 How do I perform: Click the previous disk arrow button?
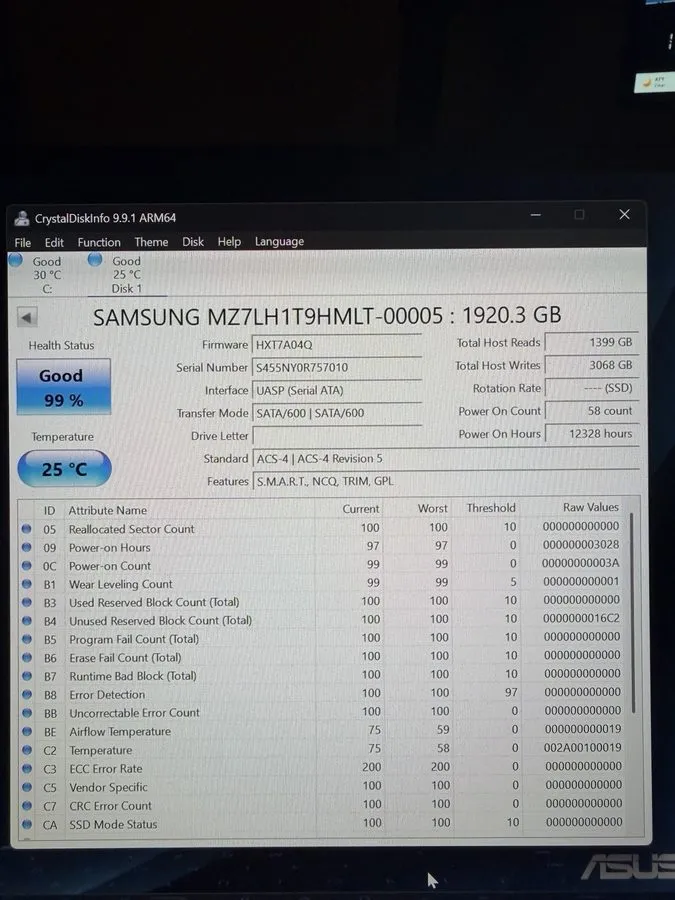27,317
